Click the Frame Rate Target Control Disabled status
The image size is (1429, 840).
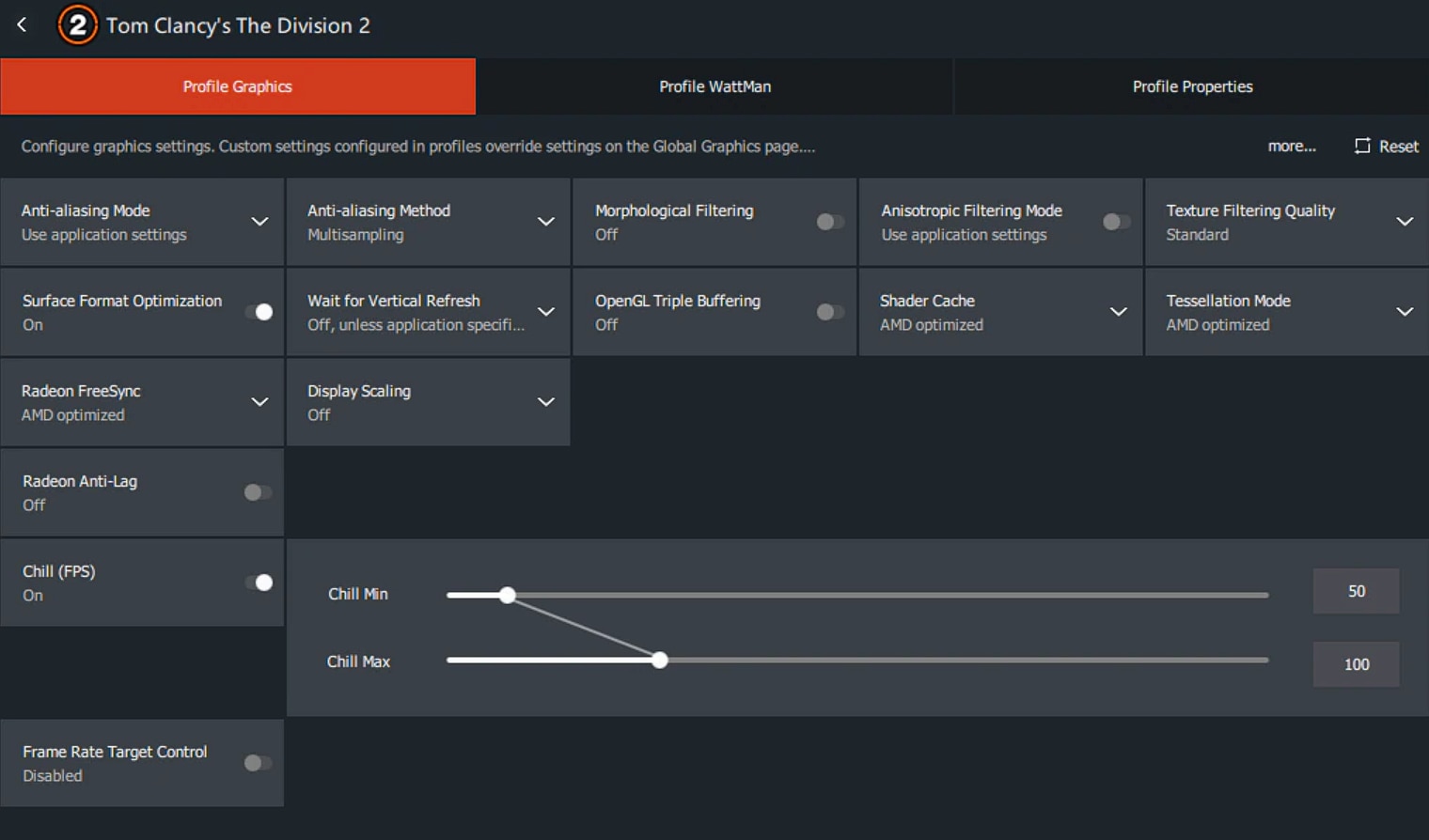53,776
